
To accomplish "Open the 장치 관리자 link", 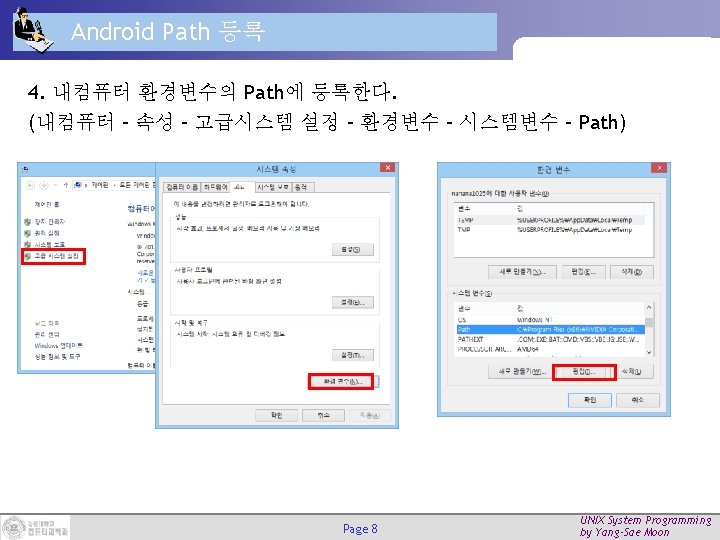I will (x=50, y=222).
